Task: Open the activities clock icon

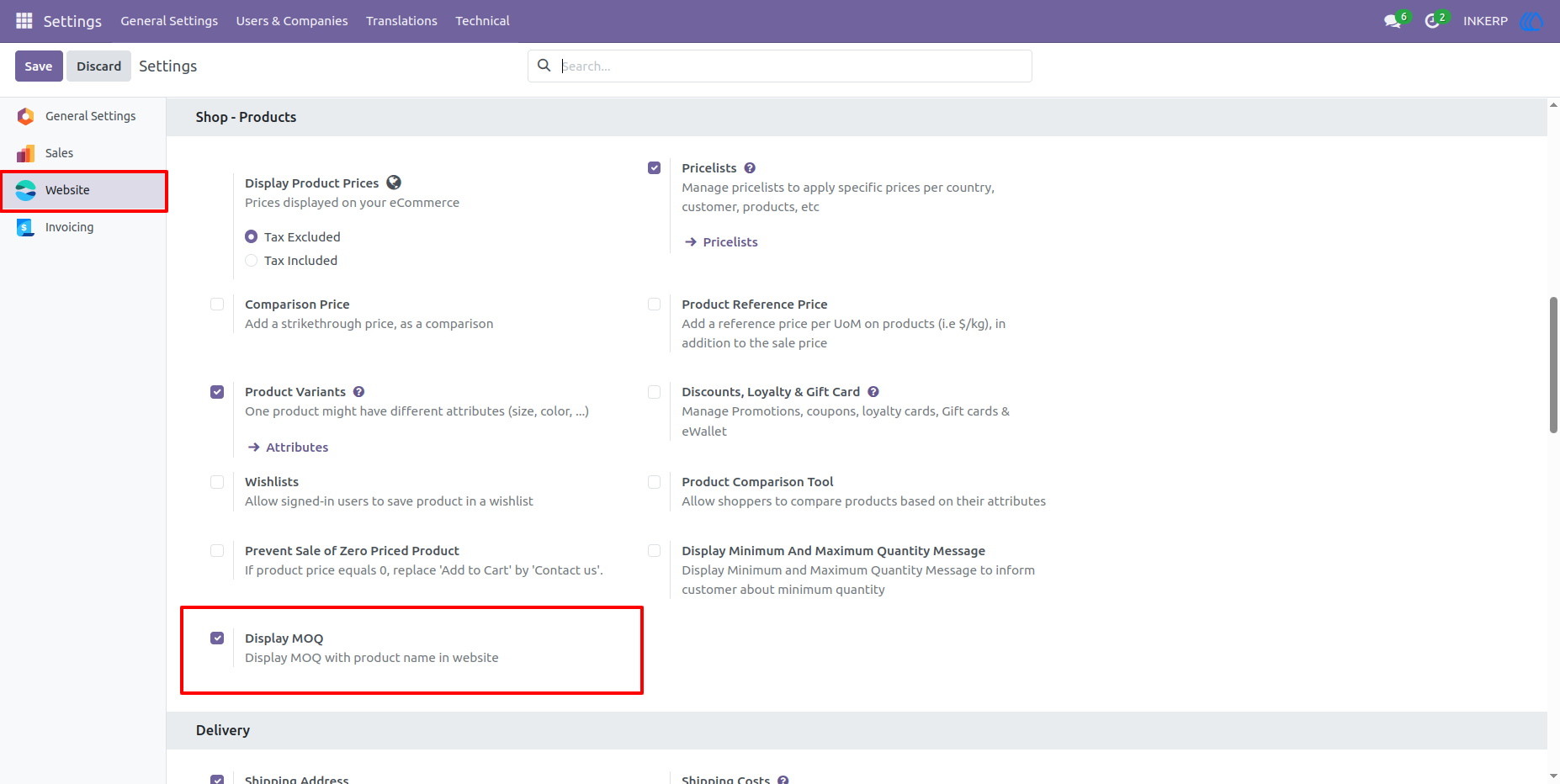Action: (1431, 21)
